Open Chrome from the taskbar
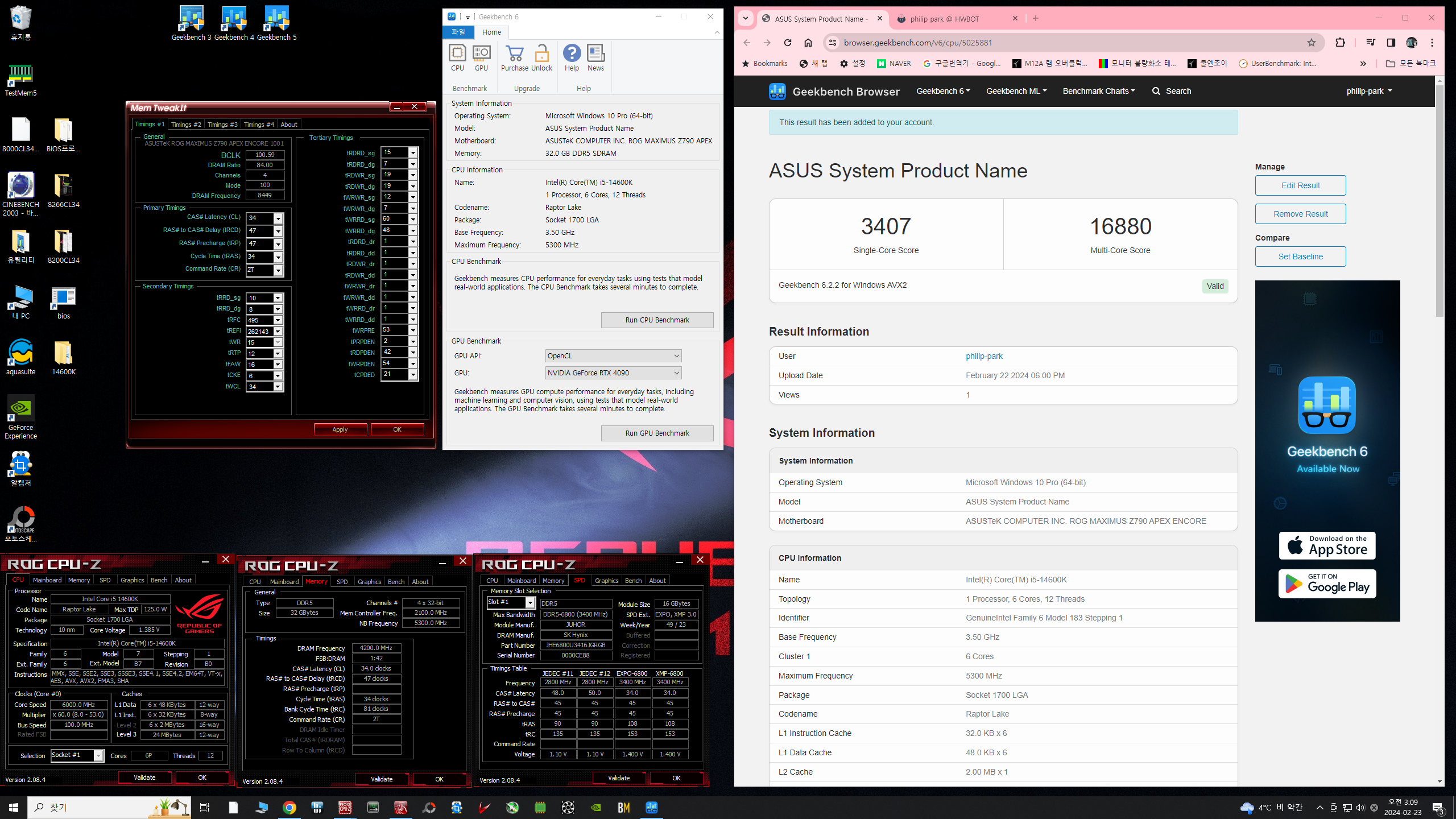Screen dimensions: 1456x819 (x=289, y=807)
